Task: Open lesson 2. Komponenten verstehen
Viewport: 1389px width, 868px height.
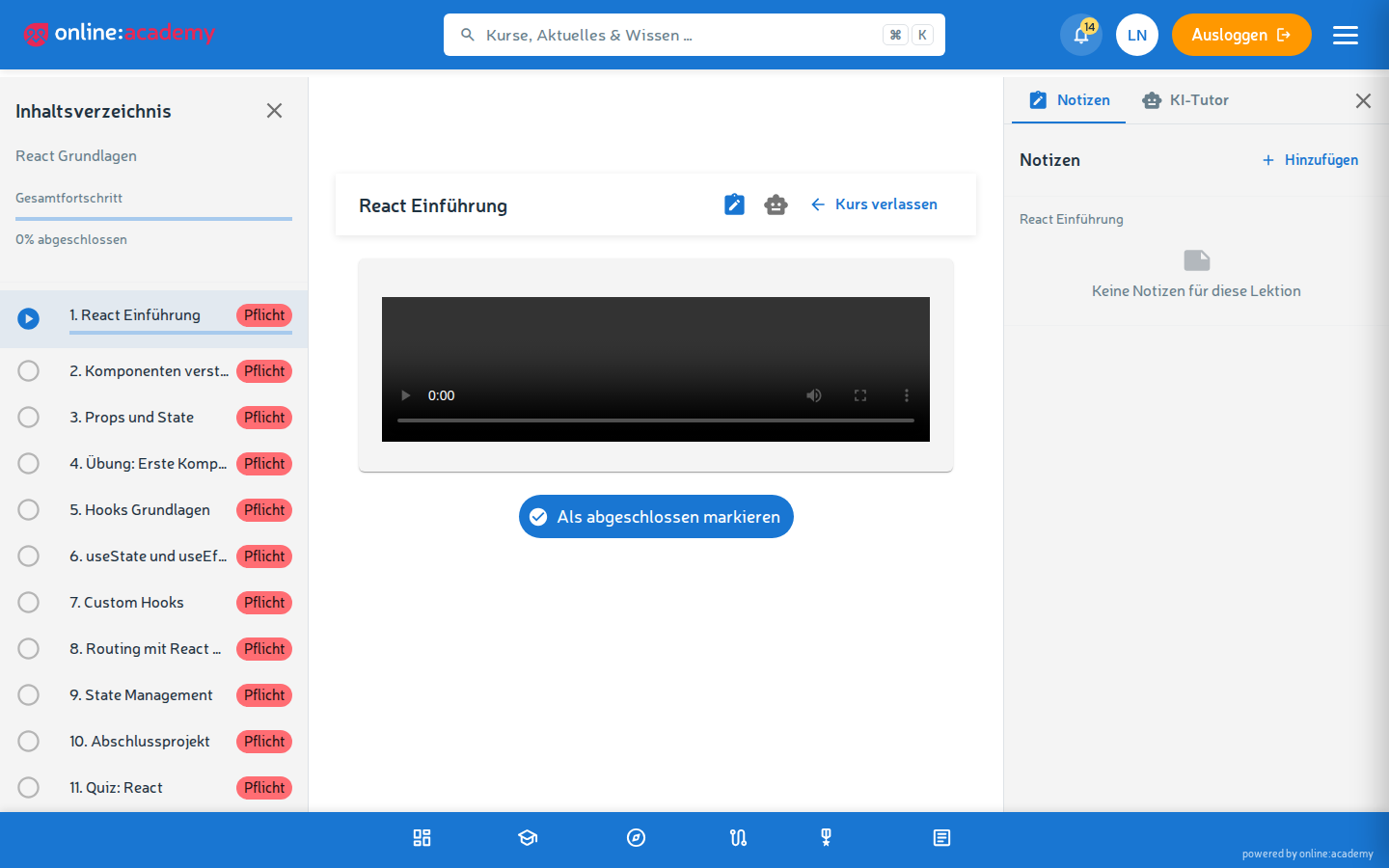Action: point(154,371)
